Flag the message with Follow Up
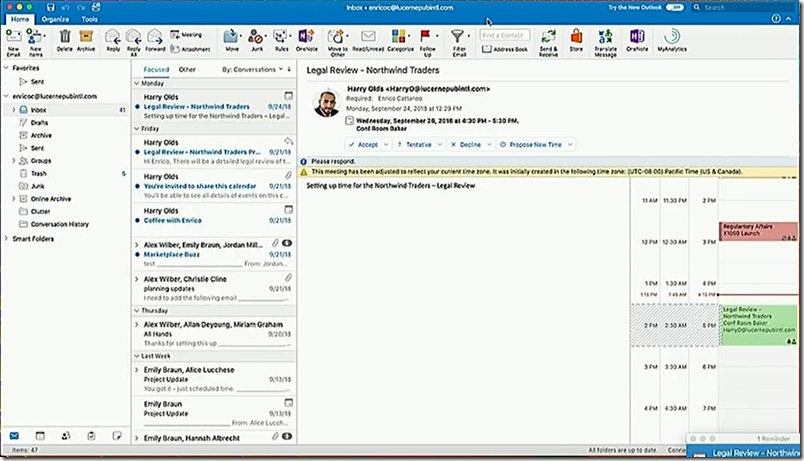This screenshot has height=461, width=804. coord(428,42)
